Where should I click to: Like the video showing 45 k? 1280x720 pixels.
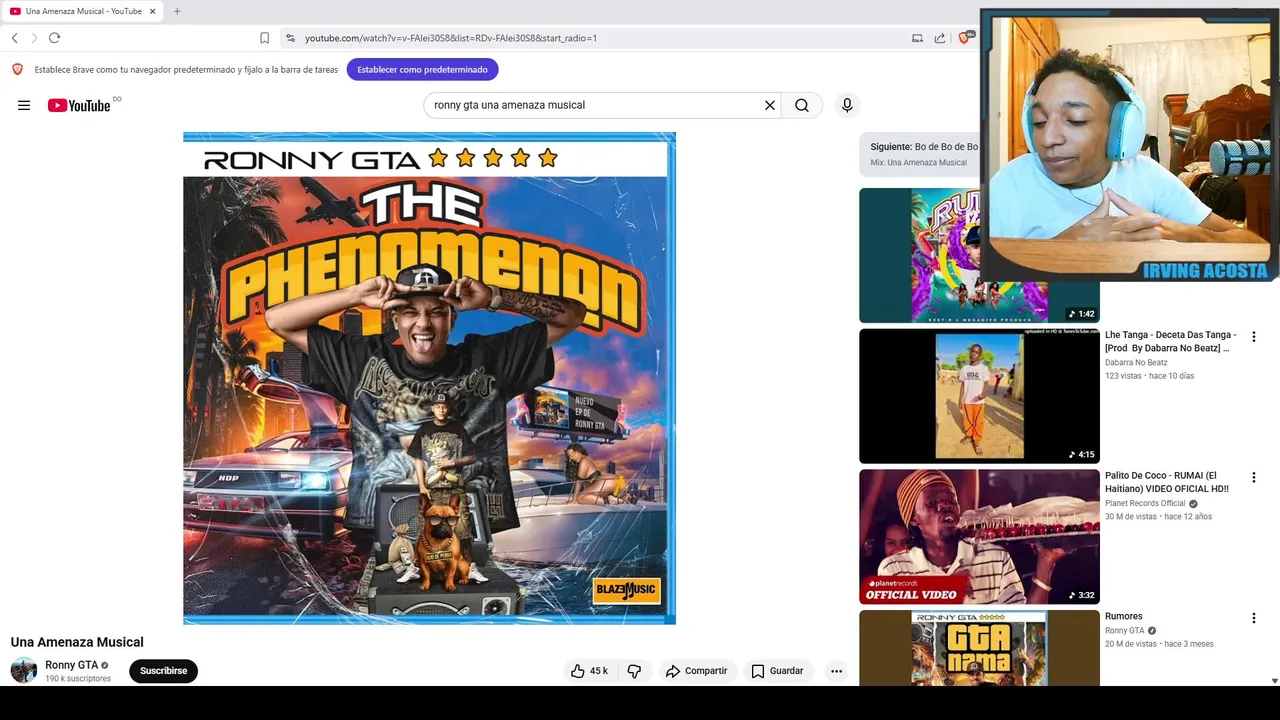[589, 671]
